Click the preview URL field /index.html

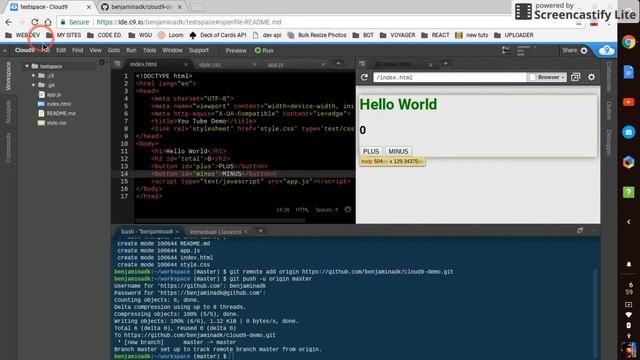pyautogui.click(x=449, y=77)
